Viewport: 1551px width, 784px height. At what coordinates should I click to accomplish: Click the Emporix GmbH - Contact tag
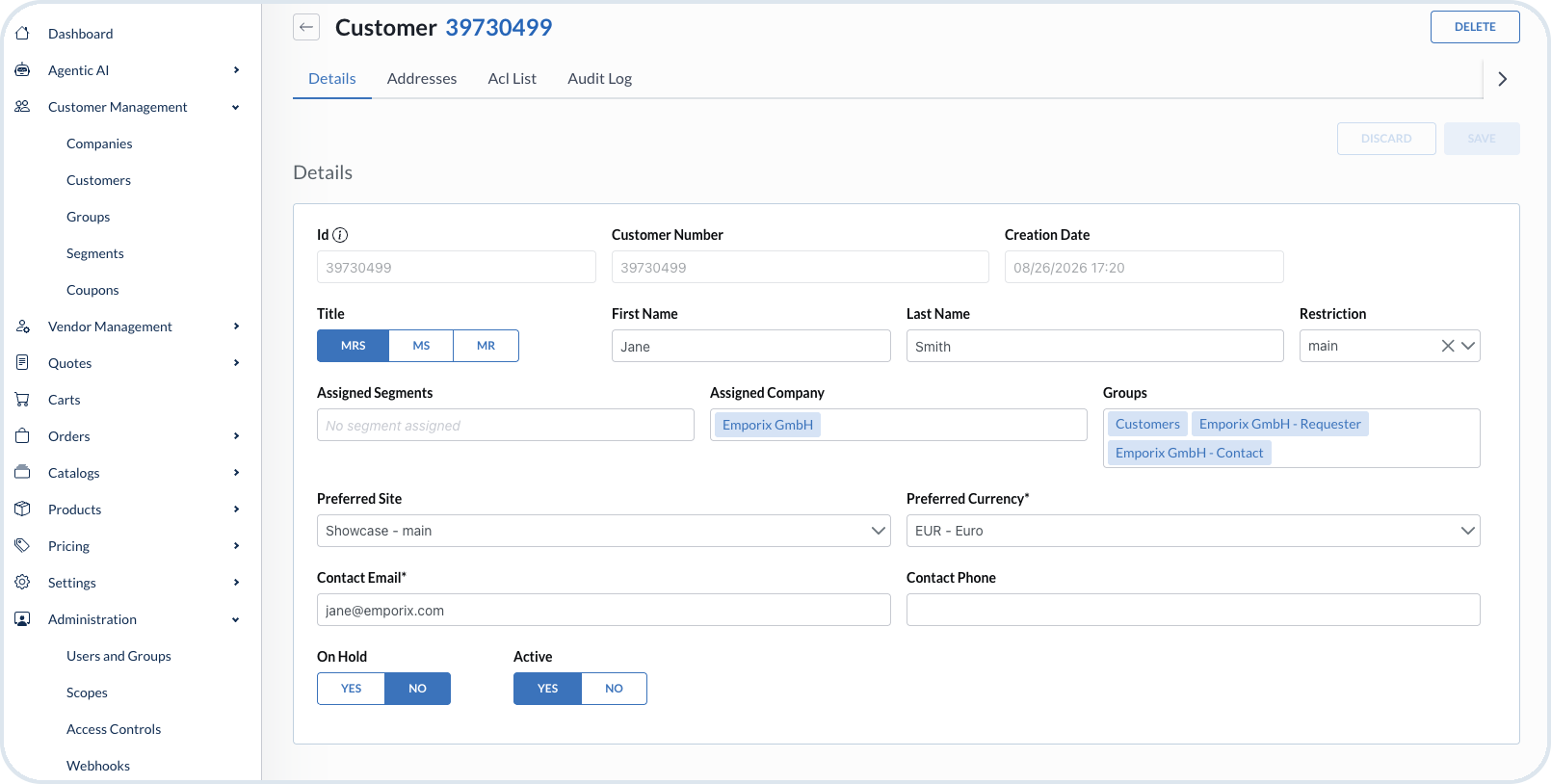click(1190, 453)
